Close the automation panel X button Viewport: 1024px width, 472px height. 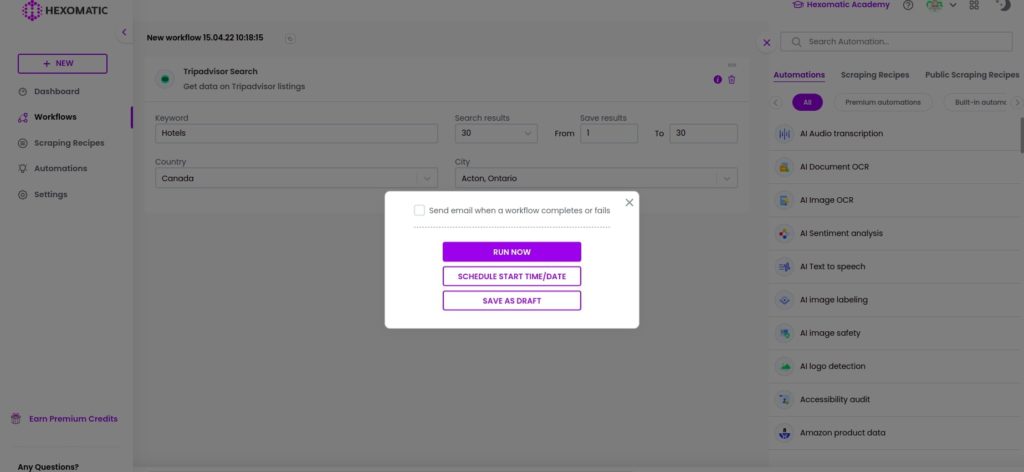click(x=767, y=42)
